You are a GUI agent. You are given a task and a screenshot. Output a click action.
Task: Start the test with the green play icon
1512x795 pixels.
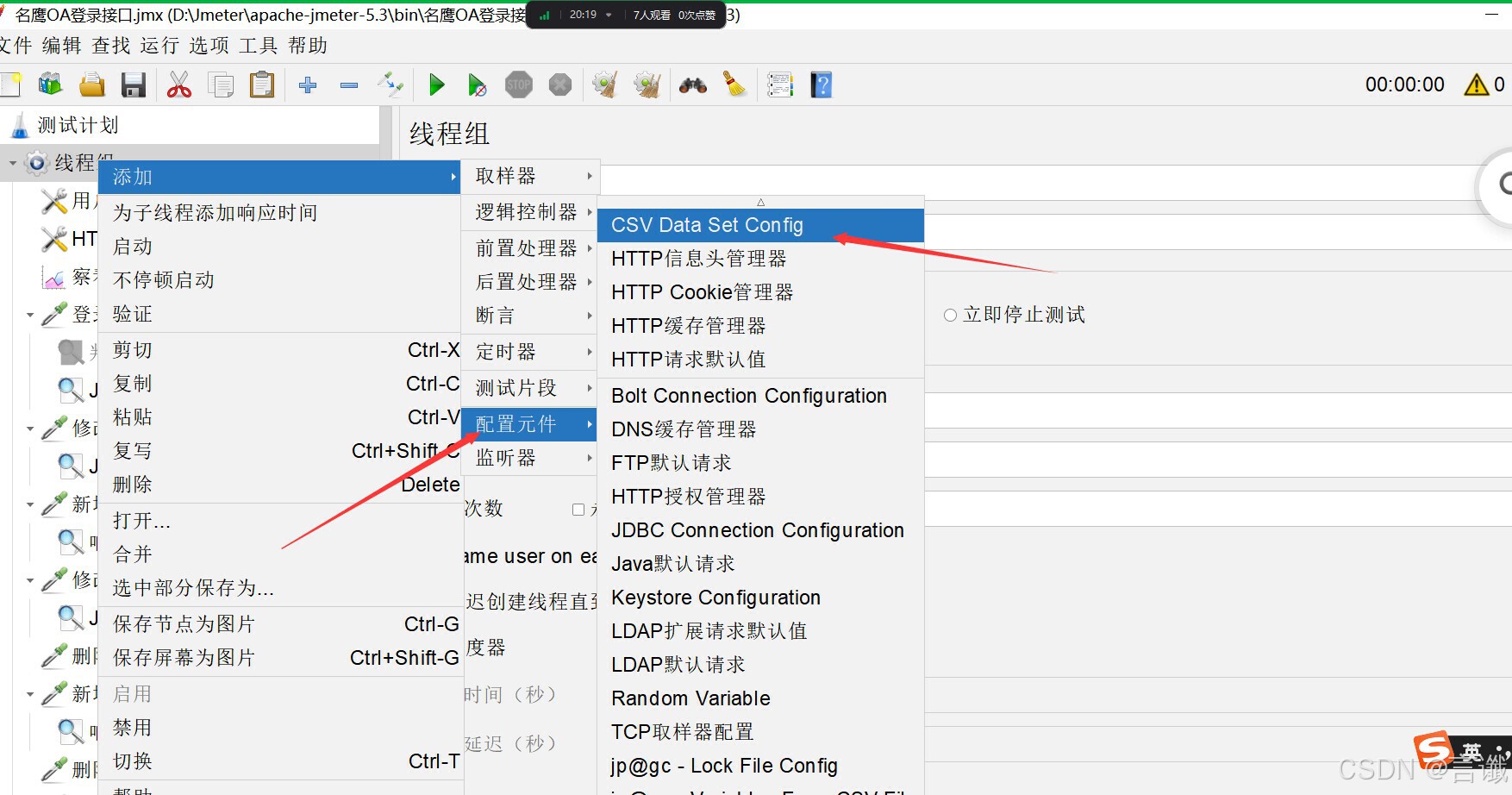tap(437, 85)
